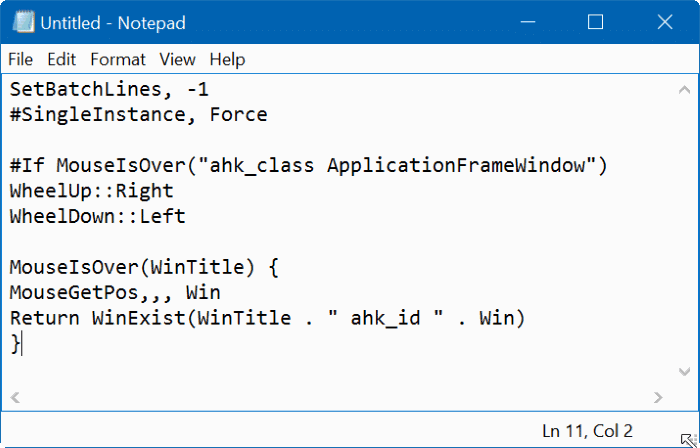Click the Return WinExist code line
This screenshot has width=700, height=448.
267,318
